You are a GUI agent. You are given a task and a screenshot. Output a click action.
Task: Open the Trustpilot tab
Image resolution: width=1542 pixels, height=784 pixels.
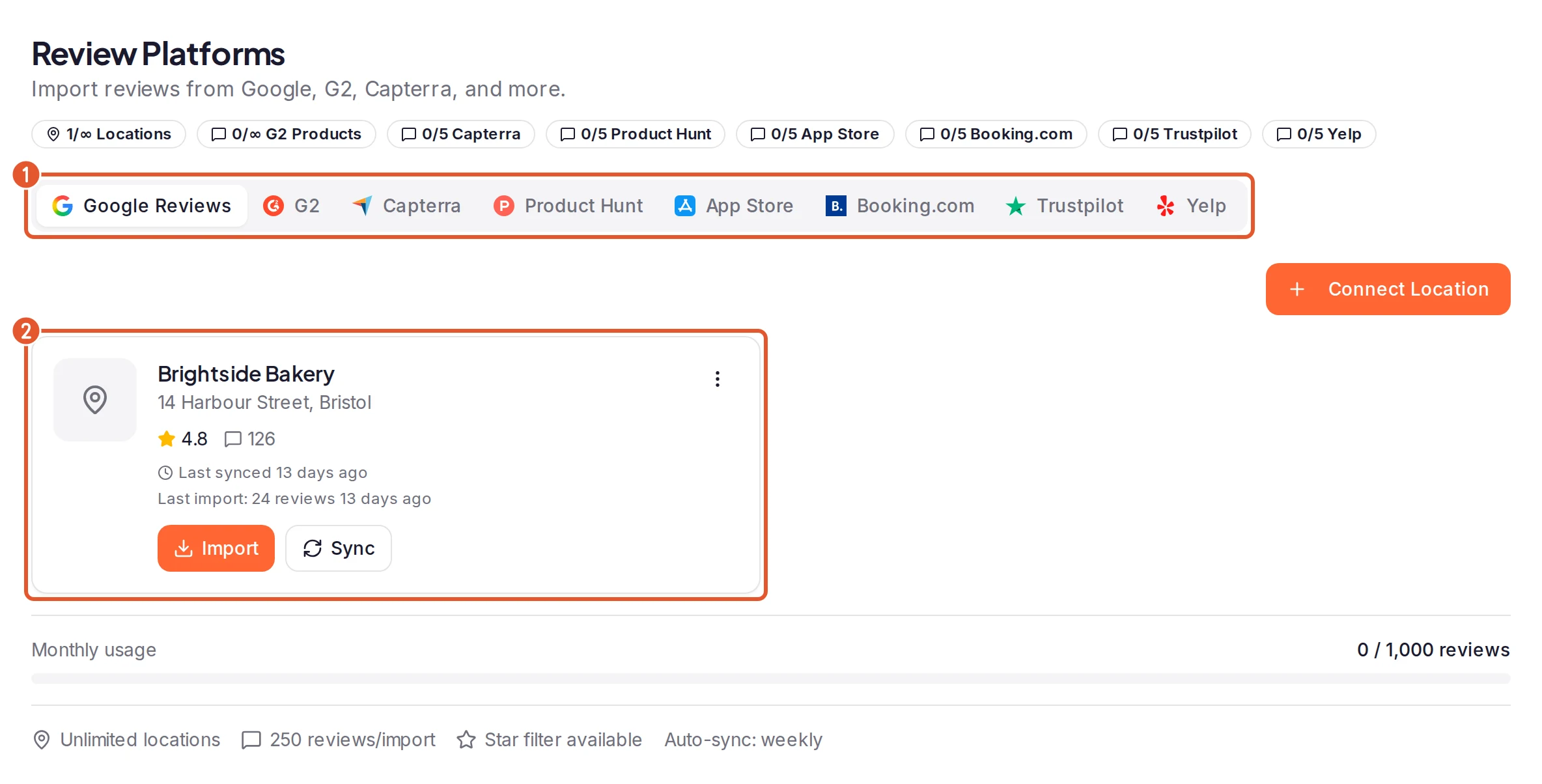click(x=1065, y=206)
